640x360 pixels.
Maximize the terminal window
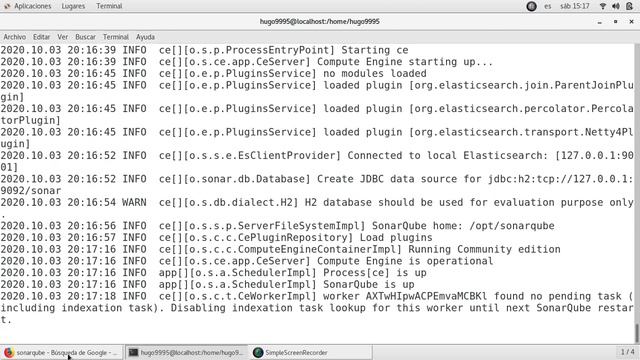[x=616, y=22]
